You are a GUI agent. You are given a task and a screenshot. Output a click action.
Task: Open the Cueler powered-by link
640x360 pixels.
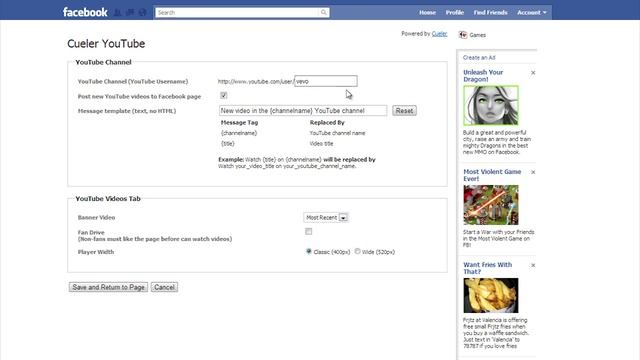point(439,34)
